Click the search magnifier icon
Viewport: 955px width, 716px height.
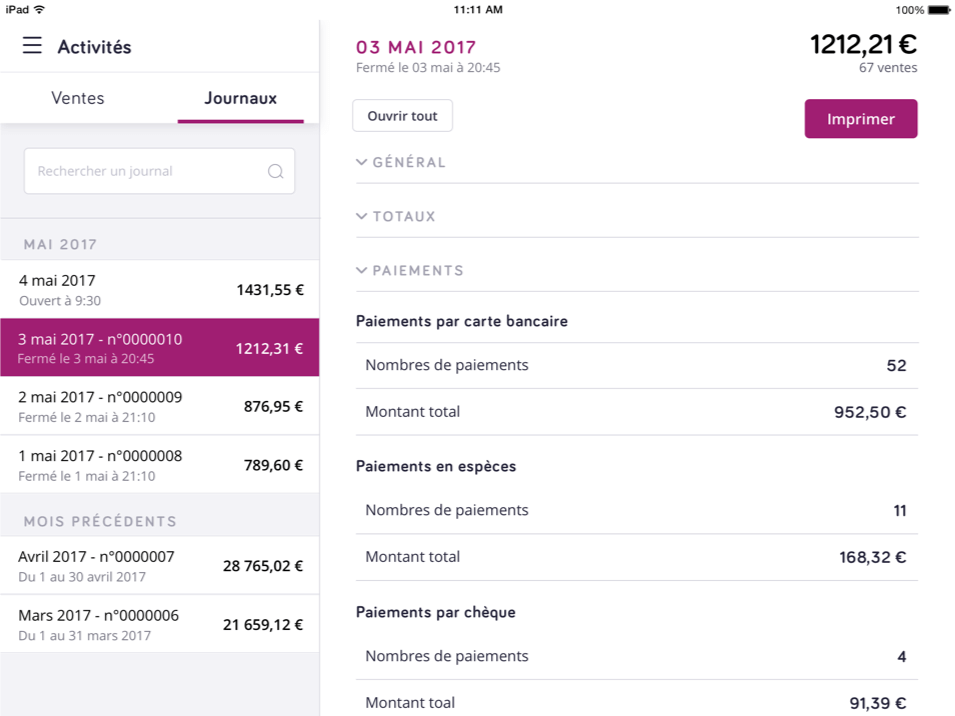(x=276, y=171)
